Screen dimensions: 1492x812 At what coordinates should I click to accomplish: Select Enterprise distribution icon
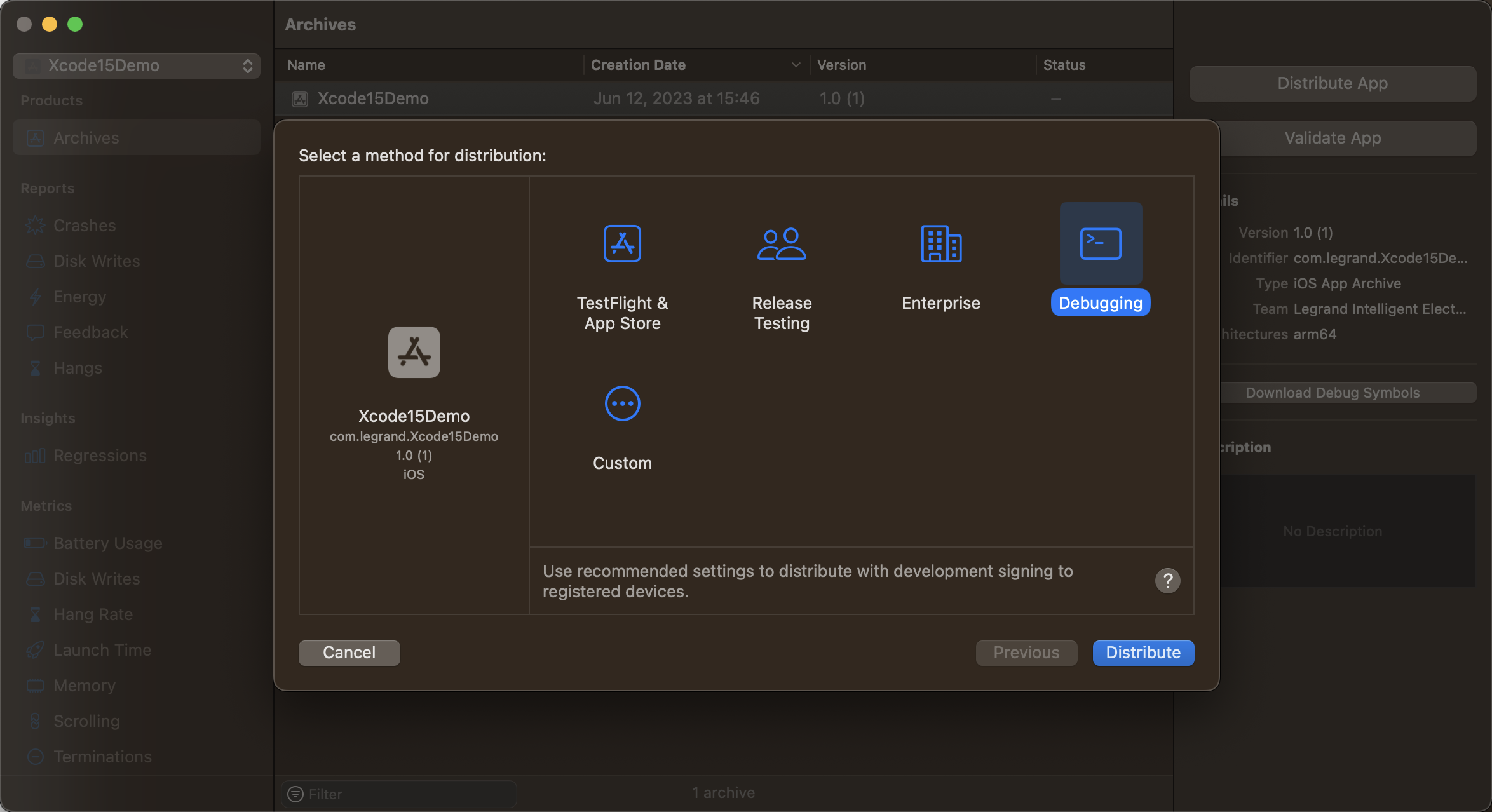(x=941, y=243)
